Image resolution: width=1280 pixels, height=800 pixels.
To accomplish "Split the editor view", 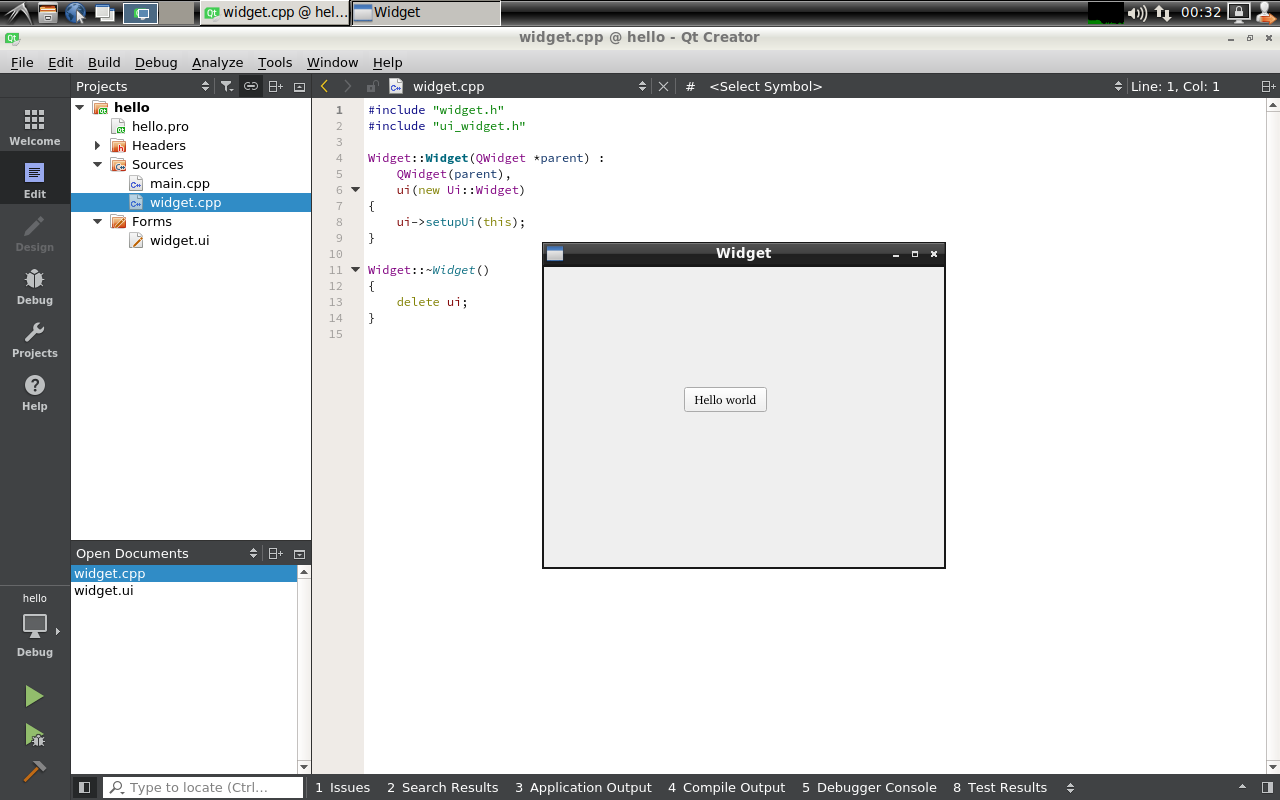I will pyautogui.click(x=1268, y=87).
